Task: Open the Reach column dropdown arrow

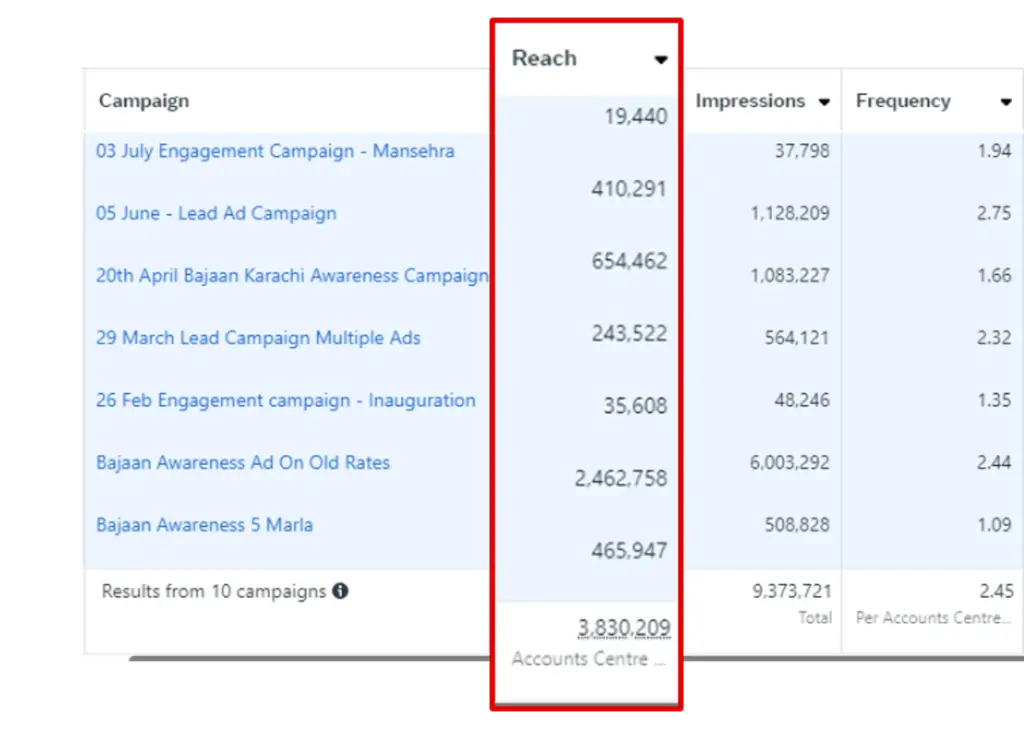Action: (660, 60)
